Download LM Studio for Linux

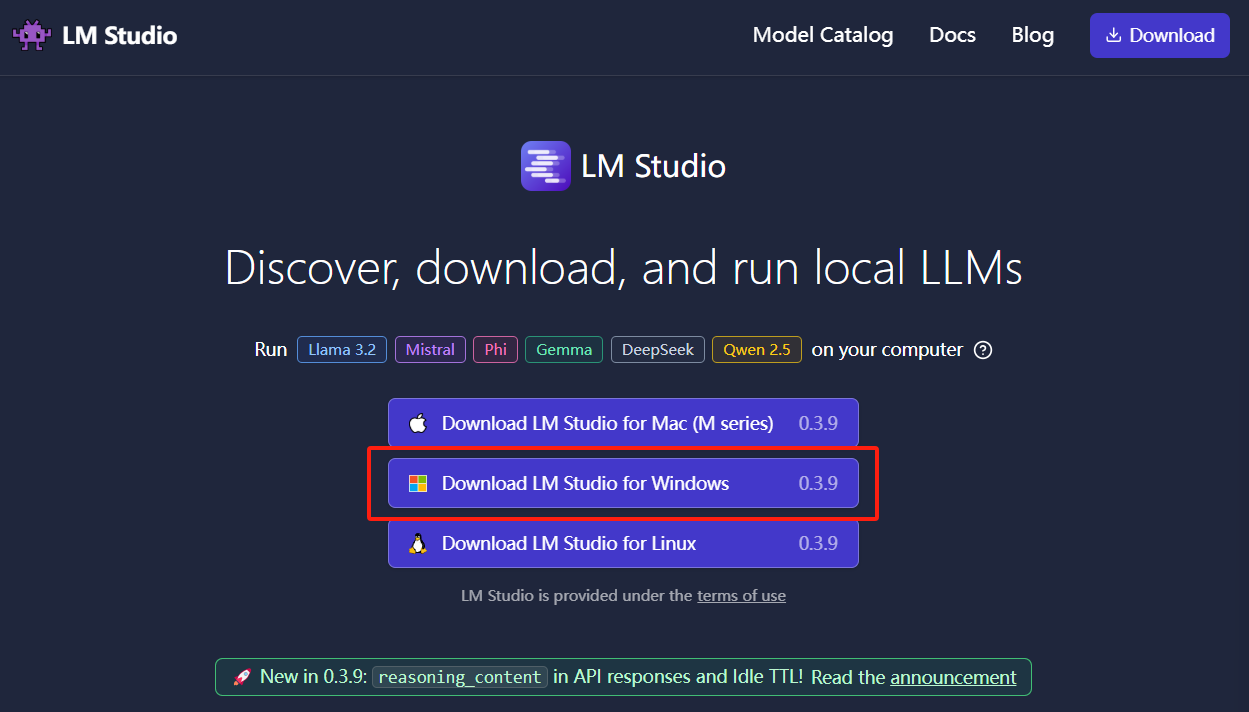pos(623,543)
